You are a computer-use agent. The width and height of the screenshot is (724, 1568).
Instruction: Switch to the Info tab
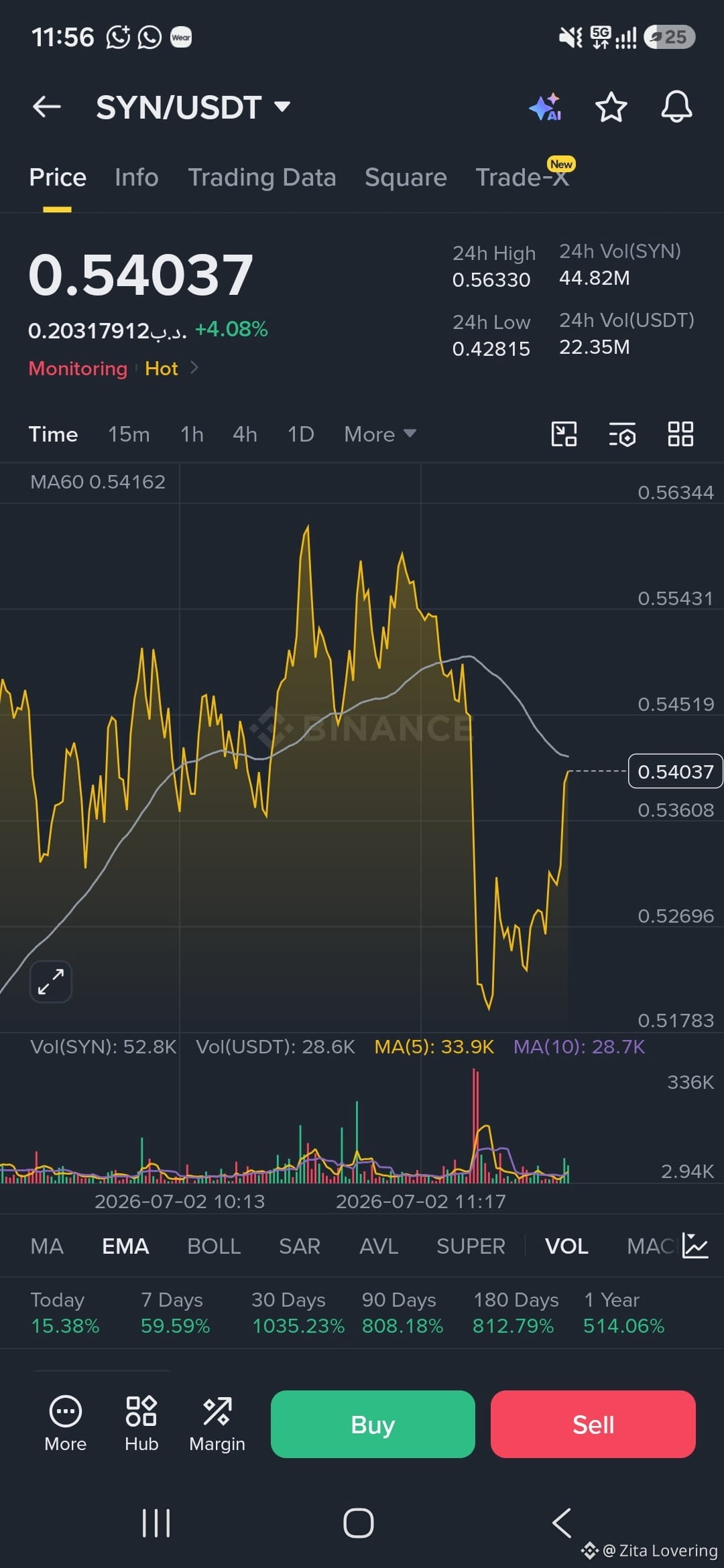click(137, 178)
